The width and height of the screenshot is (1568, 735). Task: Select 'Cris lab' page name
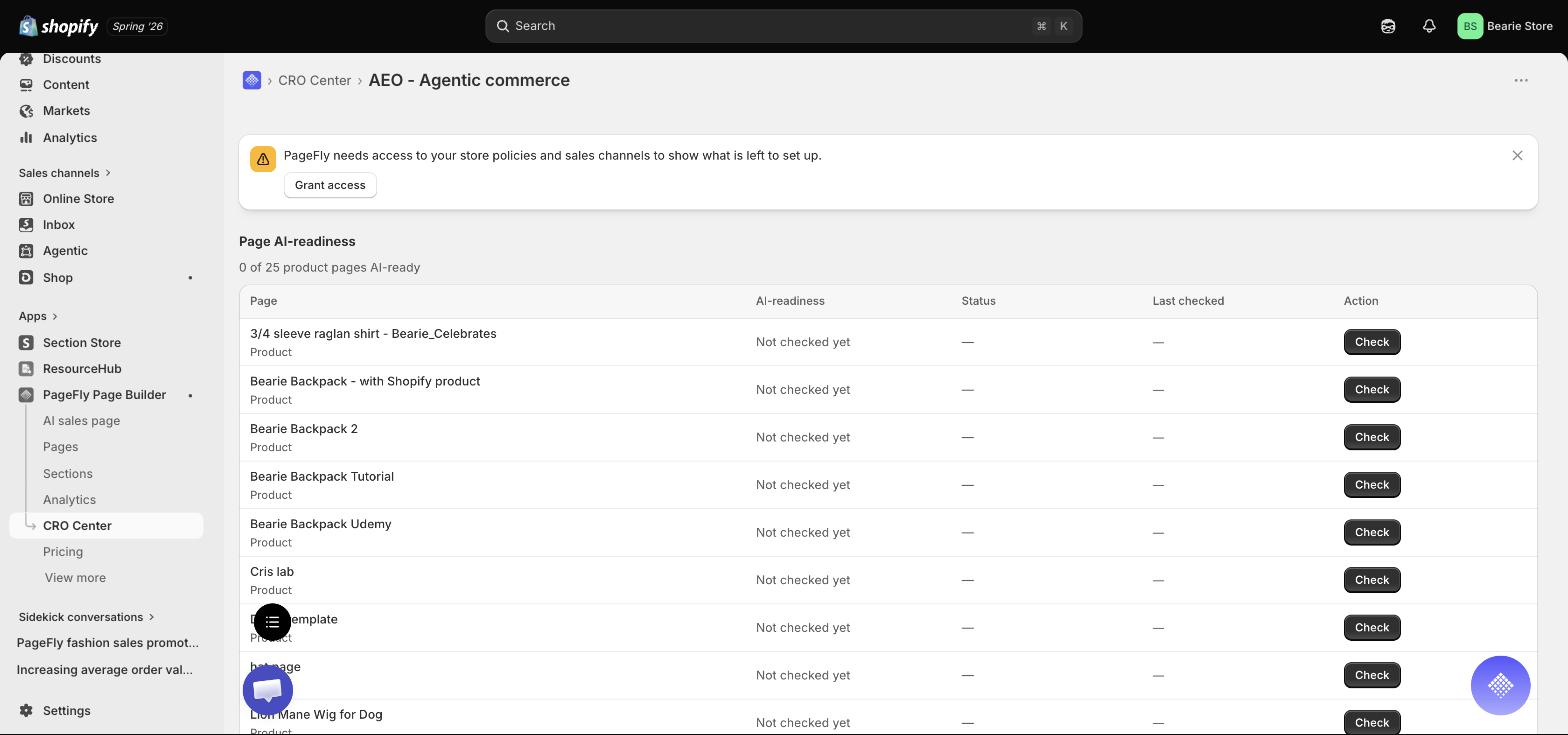(272, 572)
